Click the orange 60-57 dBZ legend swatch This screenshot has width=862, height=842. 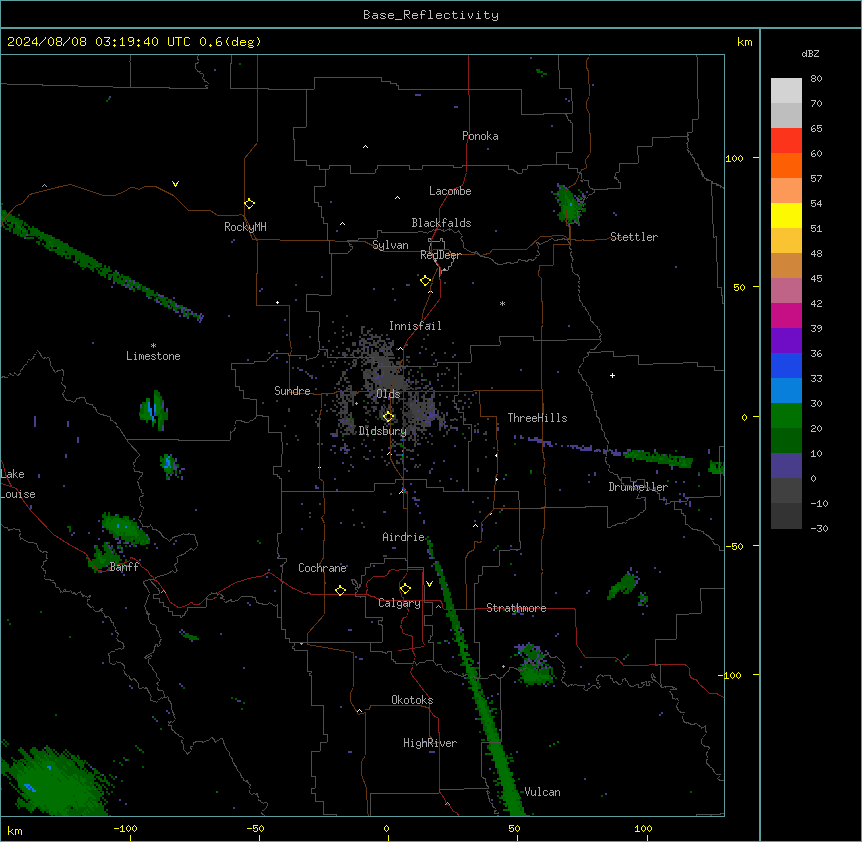tap(786, 165)
